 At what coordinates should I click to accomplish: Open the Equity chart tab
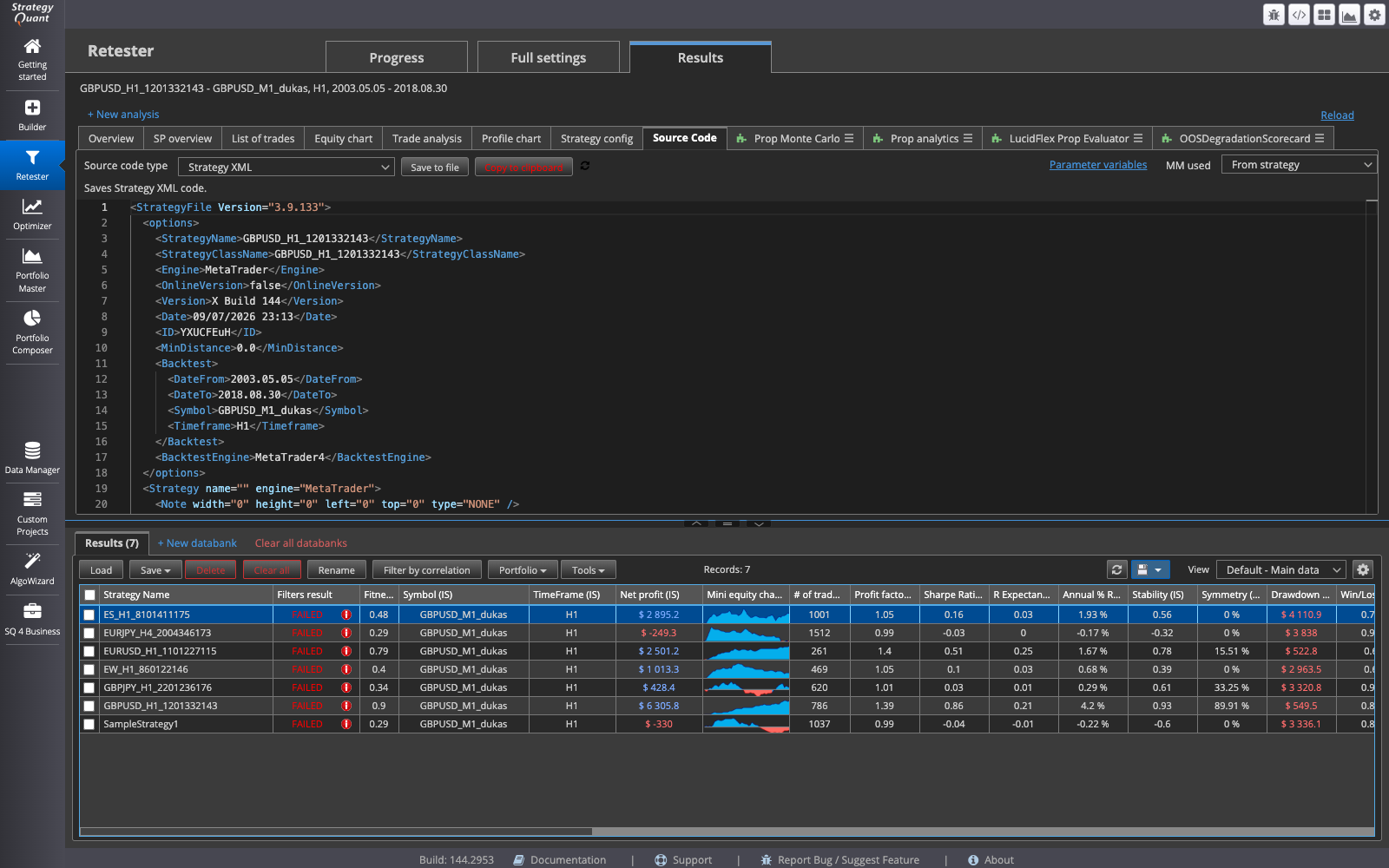[343, 138]
